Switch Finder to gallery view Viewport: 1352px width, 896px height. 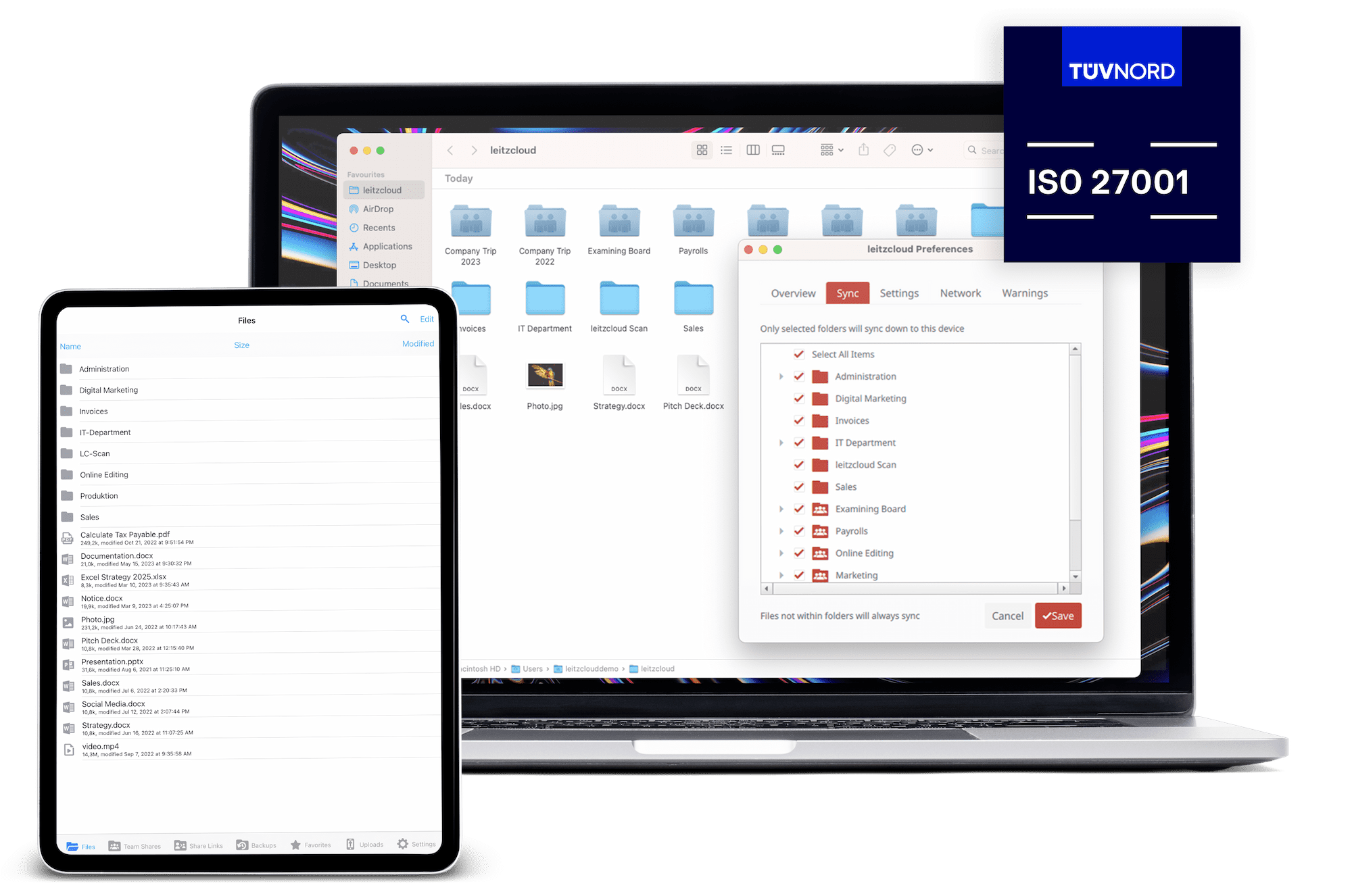pyautogui.click(x=778, y=150)
